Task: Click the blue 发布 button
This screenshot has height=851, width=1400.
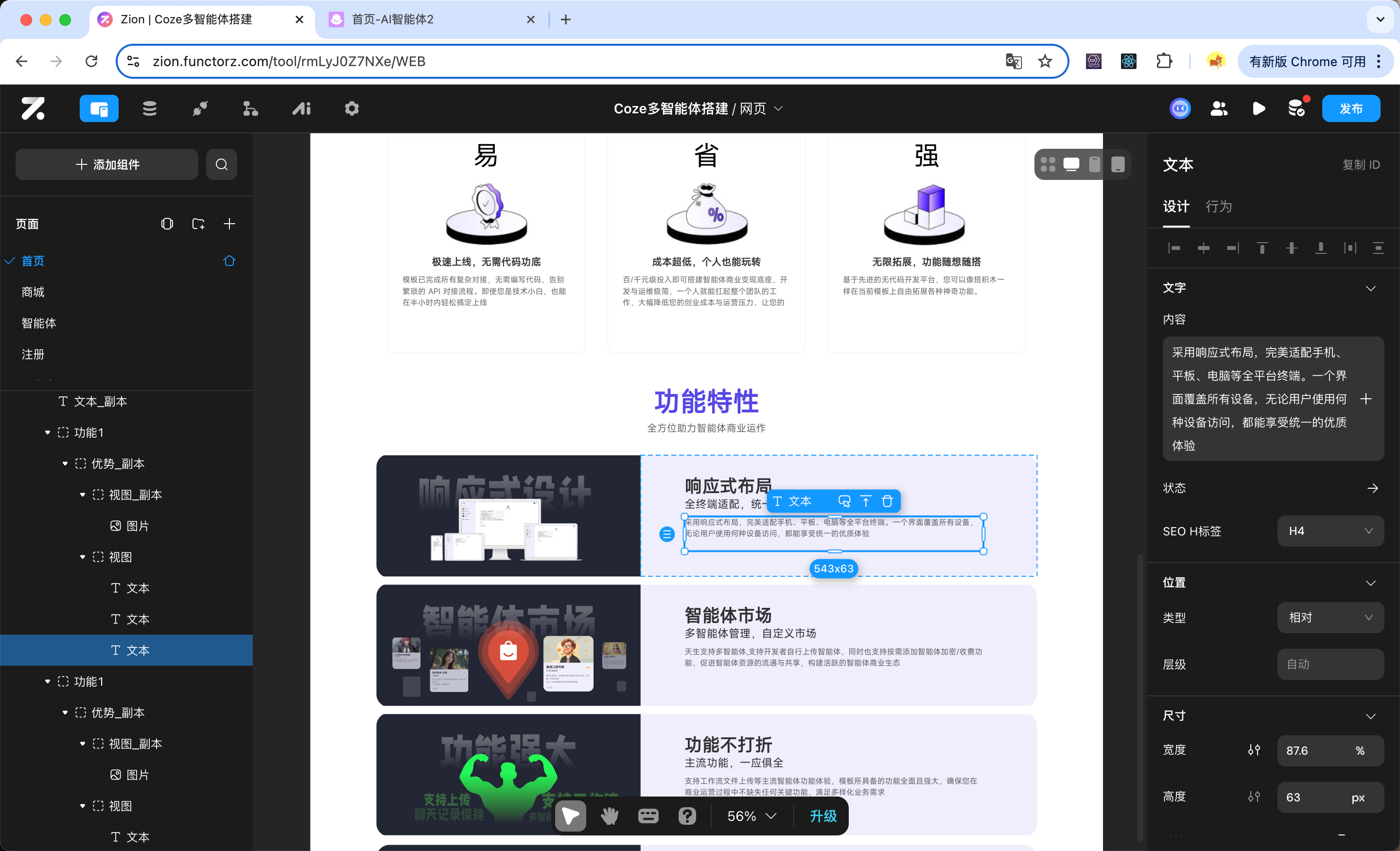Action: (x=1350, y=108)
